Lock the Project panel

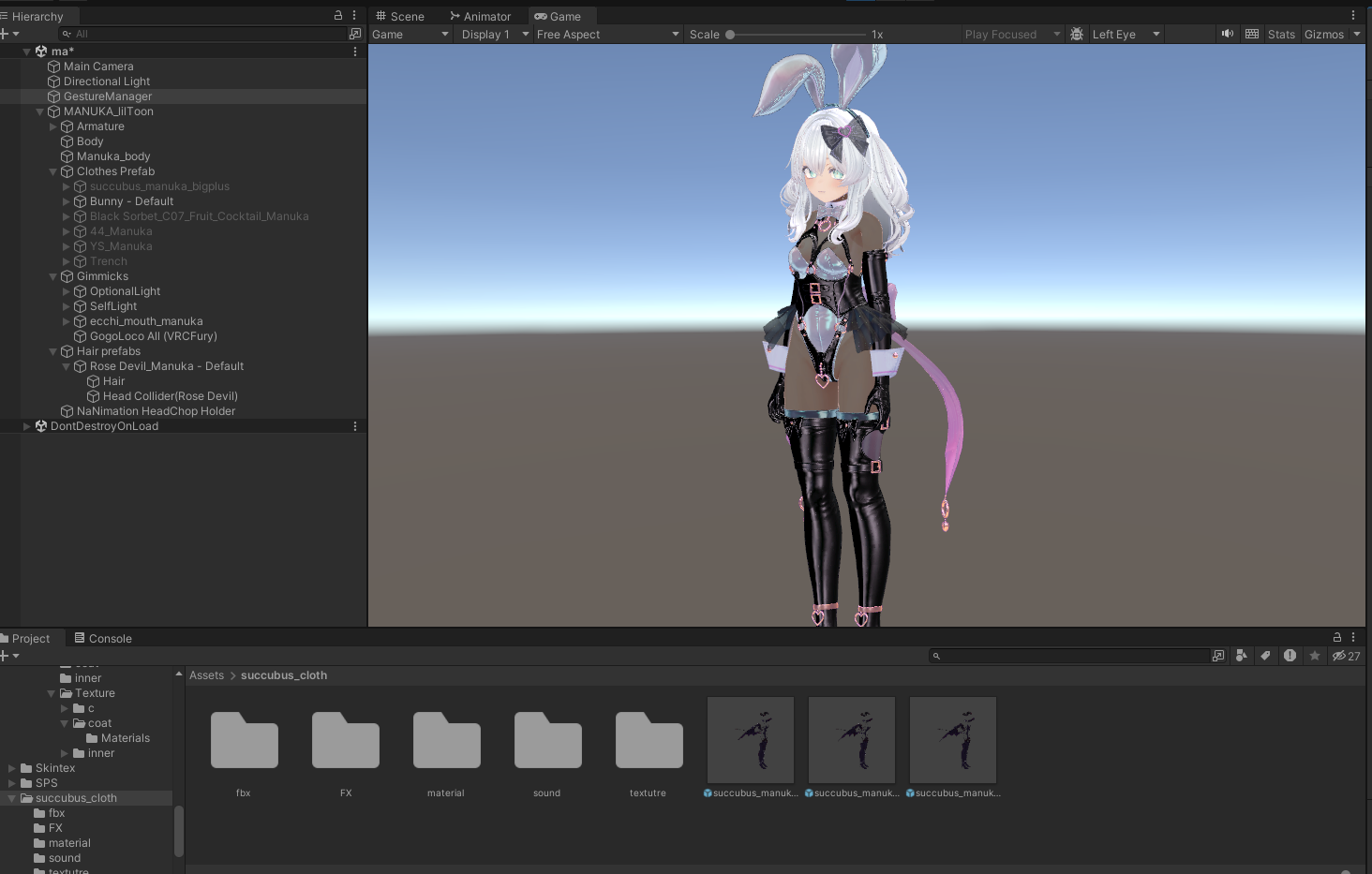(1337, 637)
